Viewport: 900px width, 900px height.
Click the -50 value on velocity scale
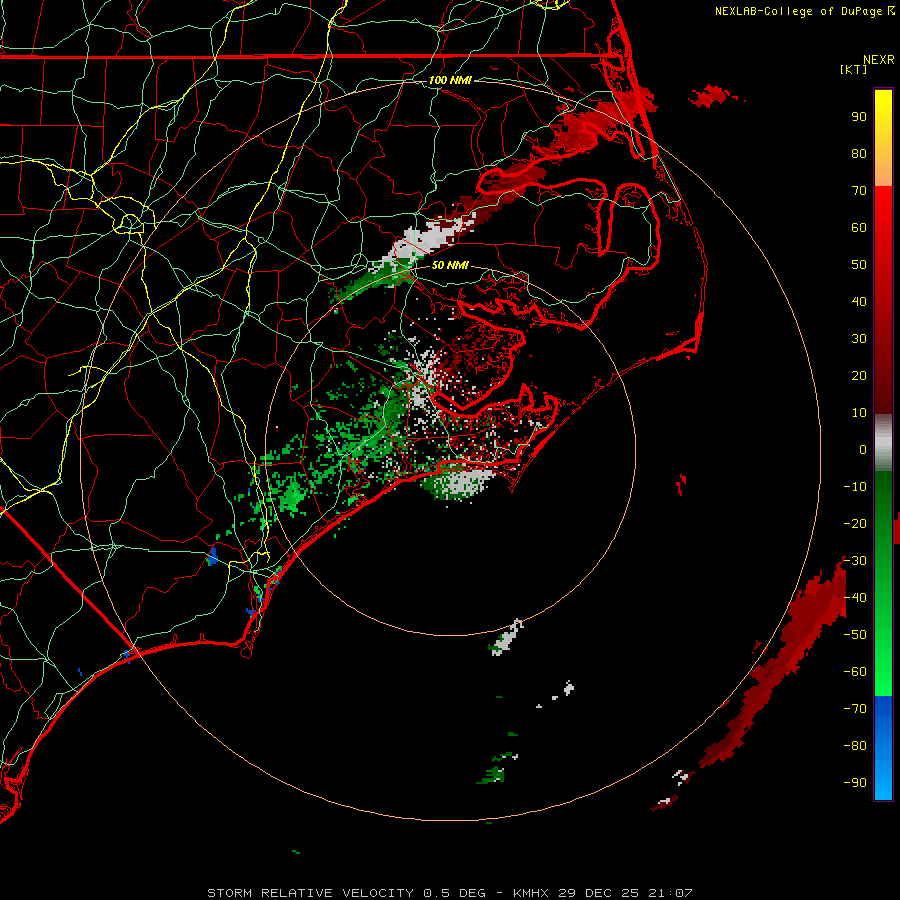pos(855,635)
